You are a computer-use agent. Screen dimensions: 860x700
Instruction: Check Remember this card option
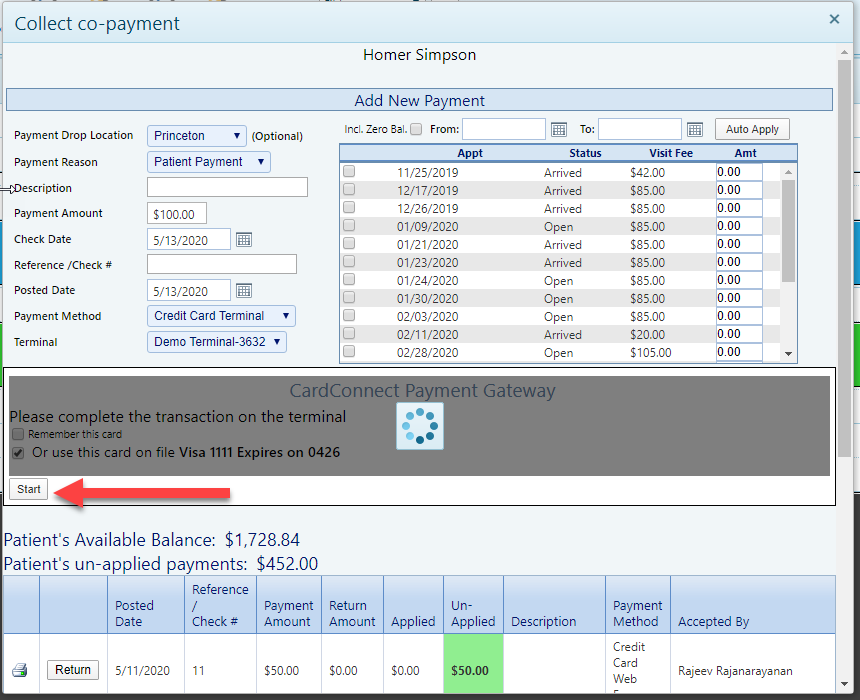(x=17, y=434)
